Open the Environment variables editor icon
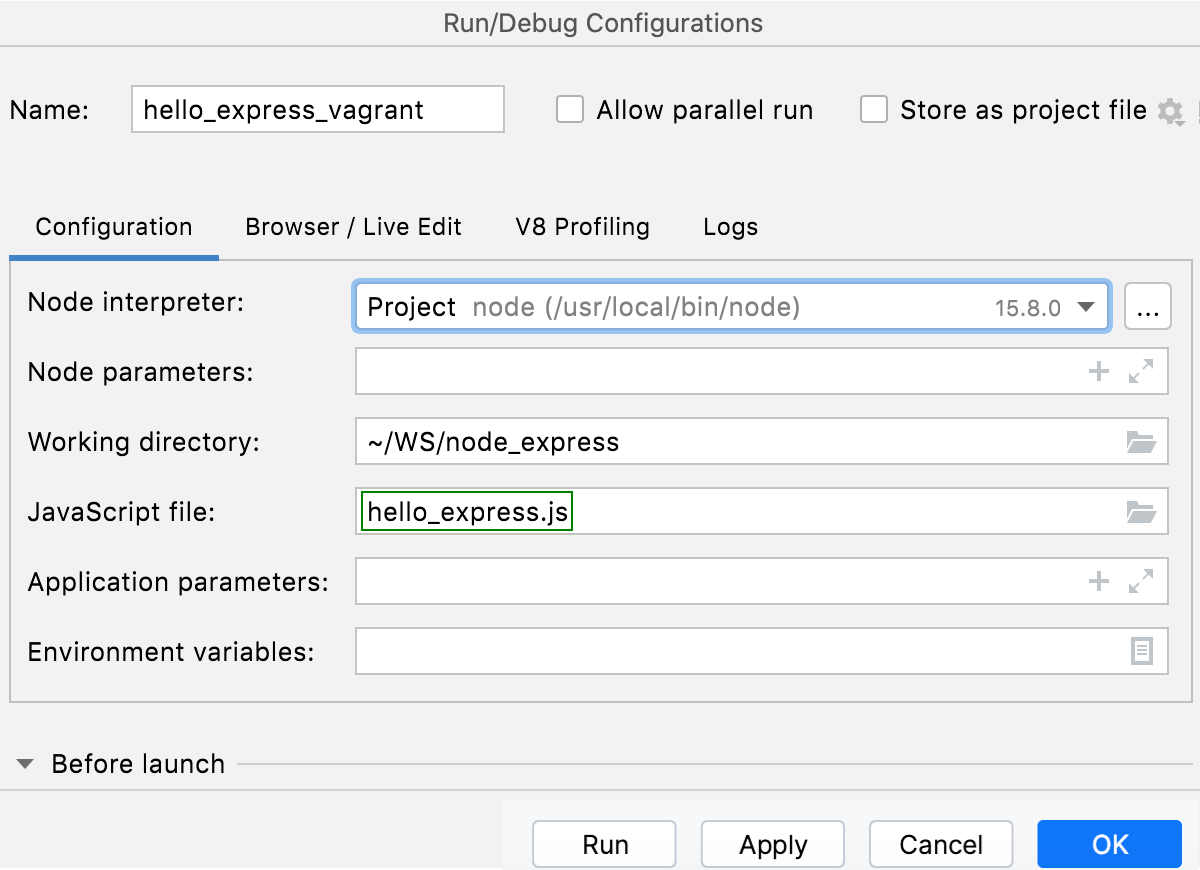This screenshot has height=870, width=1200. [x=1140, y=651]
